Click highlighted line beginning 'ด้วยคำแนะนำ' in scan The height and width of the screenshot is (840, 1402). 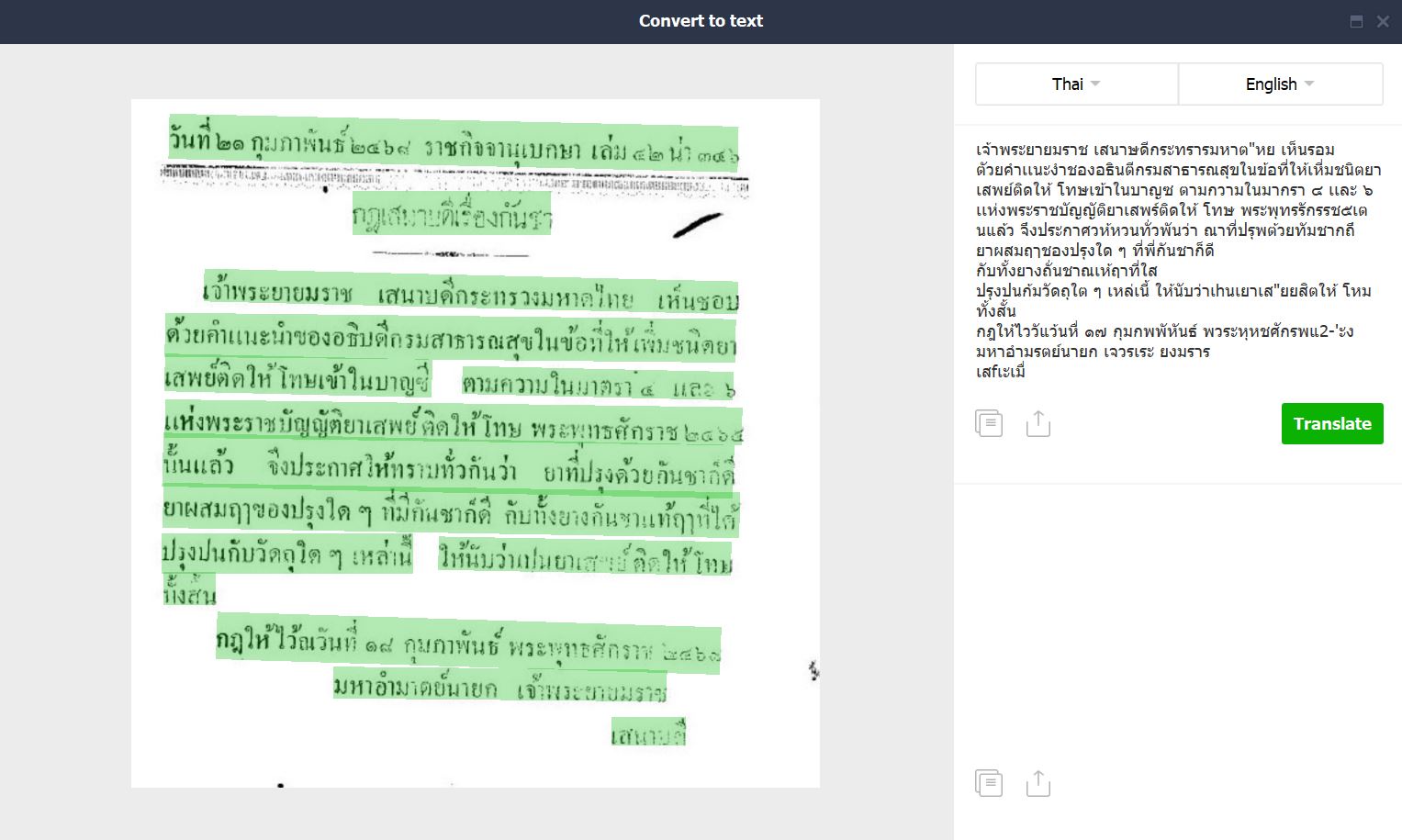450,338
